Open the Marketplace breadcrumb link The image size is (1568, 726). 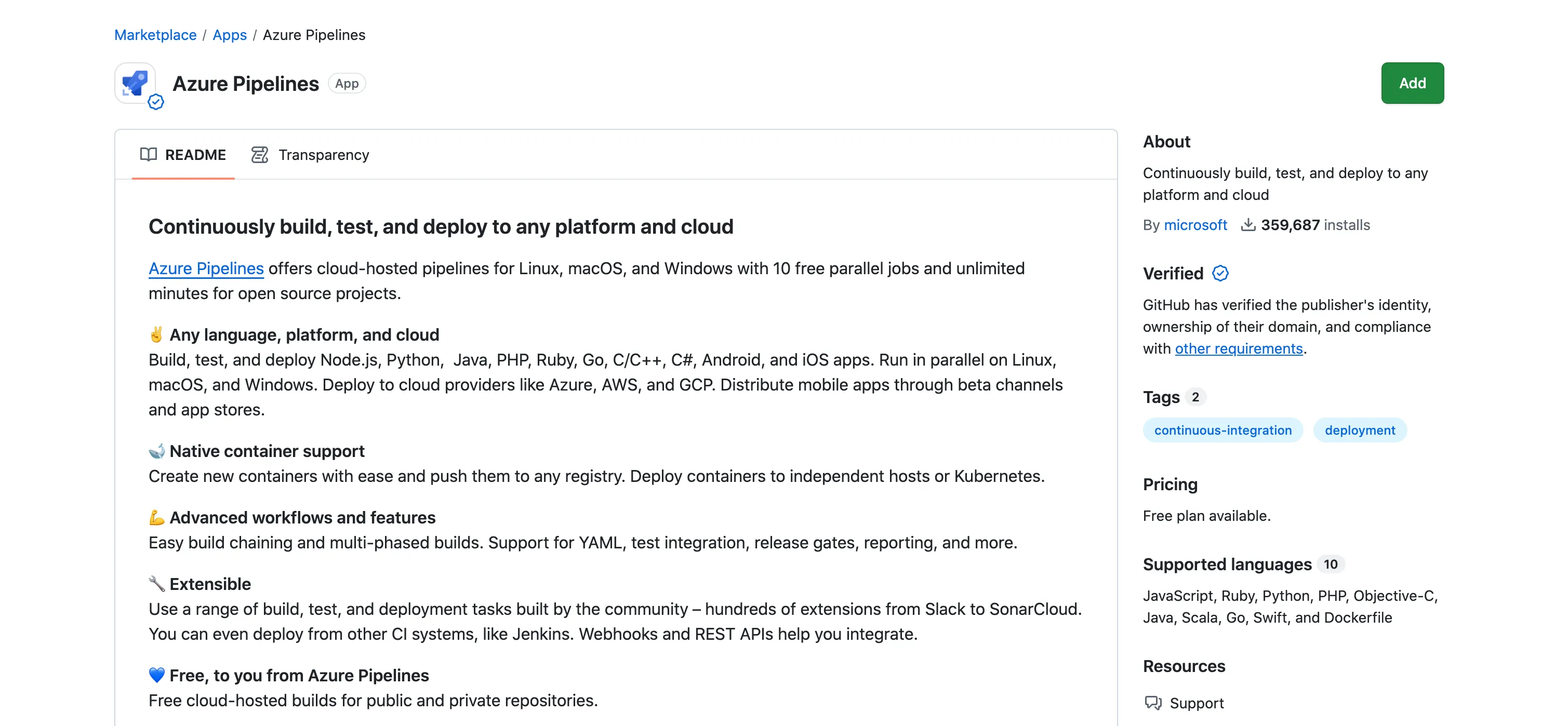(x=155, y=35)
